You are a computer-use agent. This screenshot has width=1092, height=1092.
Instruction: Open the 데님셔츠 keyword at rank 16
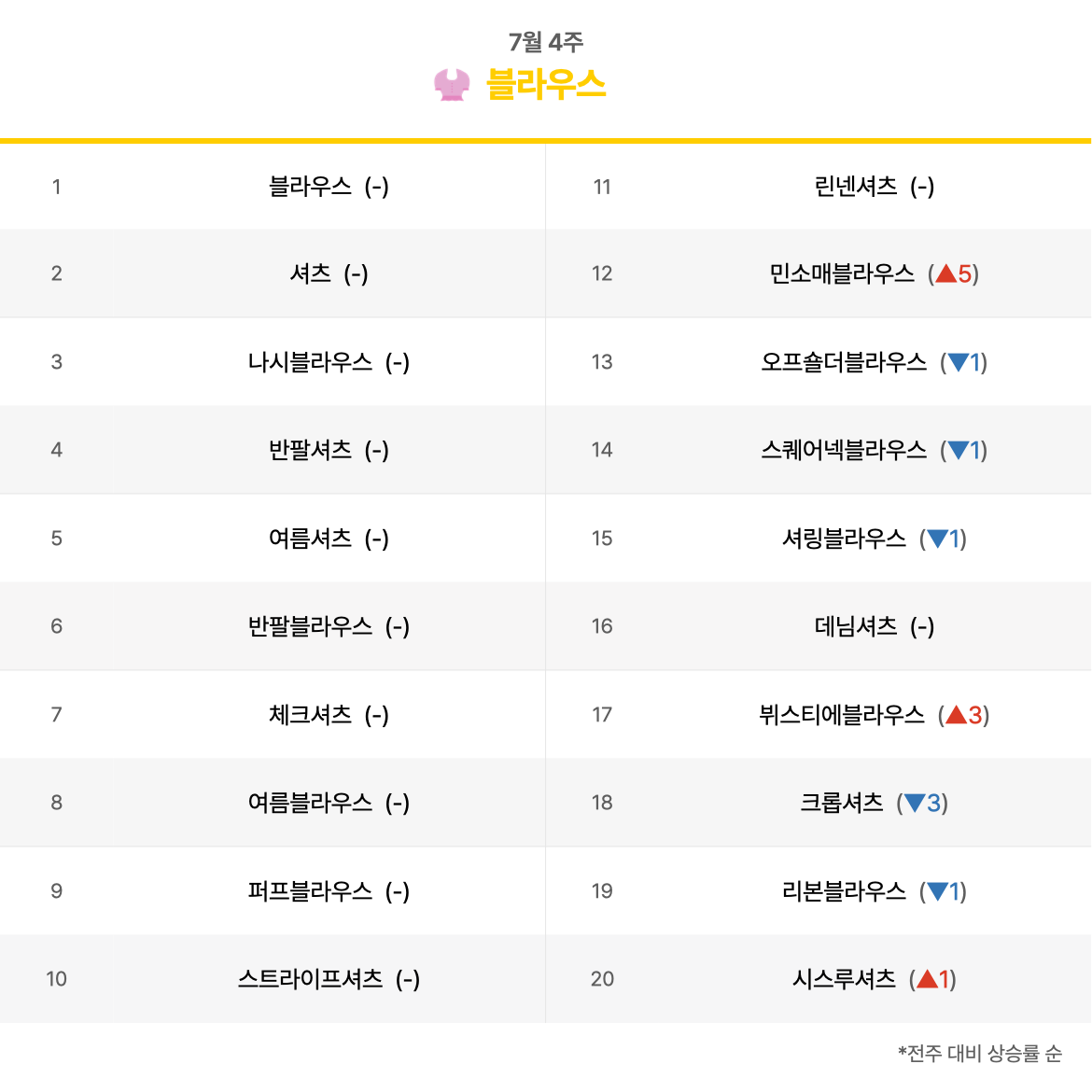point(856,626)
